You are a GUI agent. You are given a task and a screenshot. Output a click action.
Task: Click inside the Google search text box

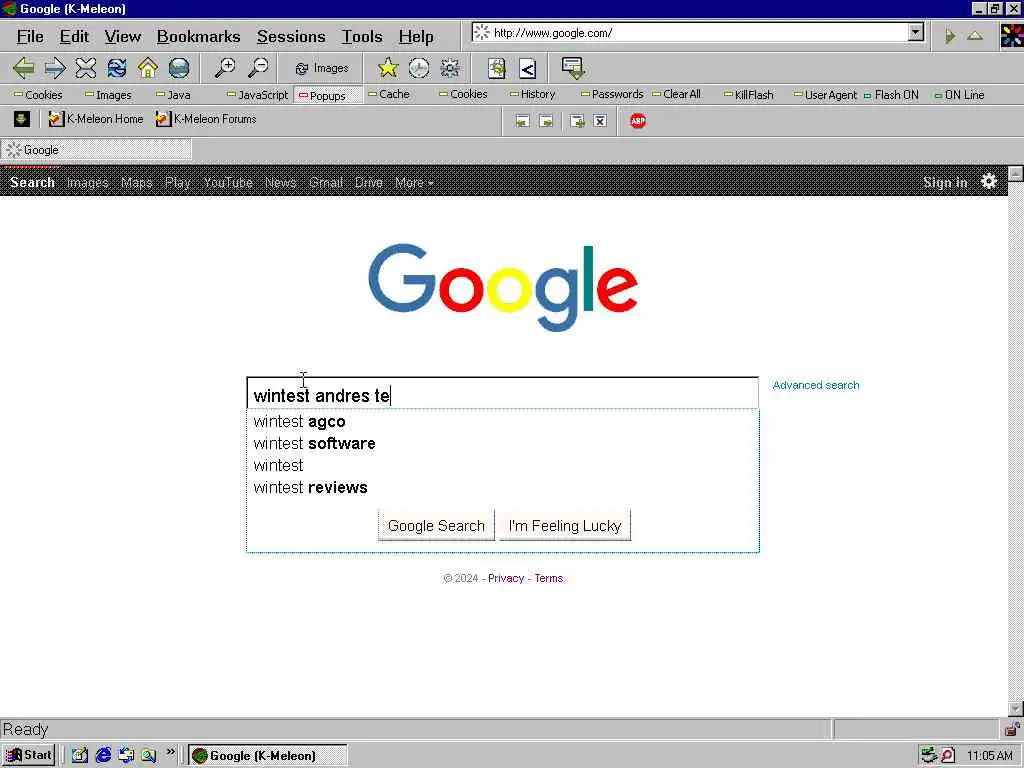coord(502,394)
